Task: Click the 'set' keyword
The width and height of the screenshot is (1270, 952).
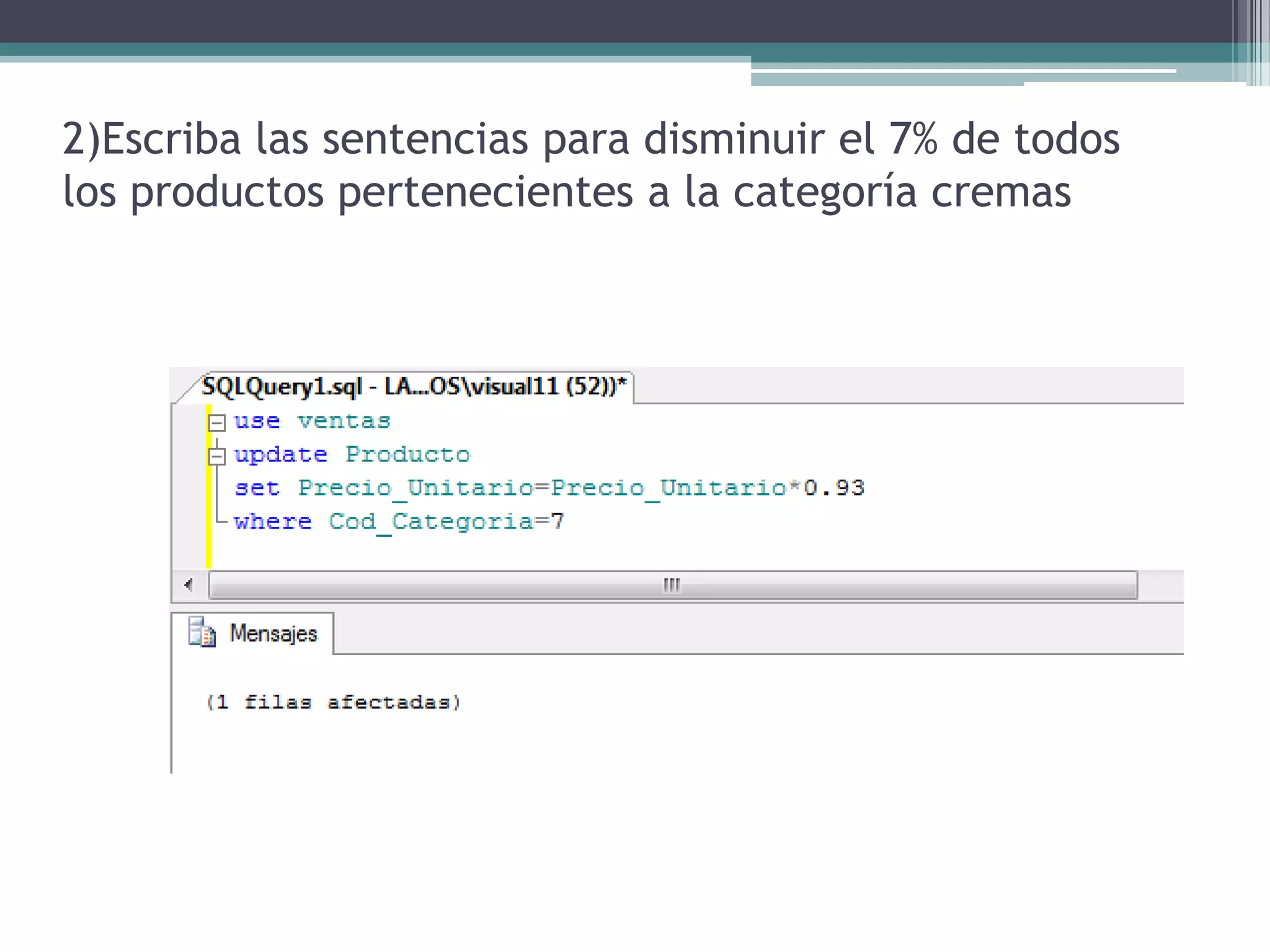Action: tap(257, 488)
